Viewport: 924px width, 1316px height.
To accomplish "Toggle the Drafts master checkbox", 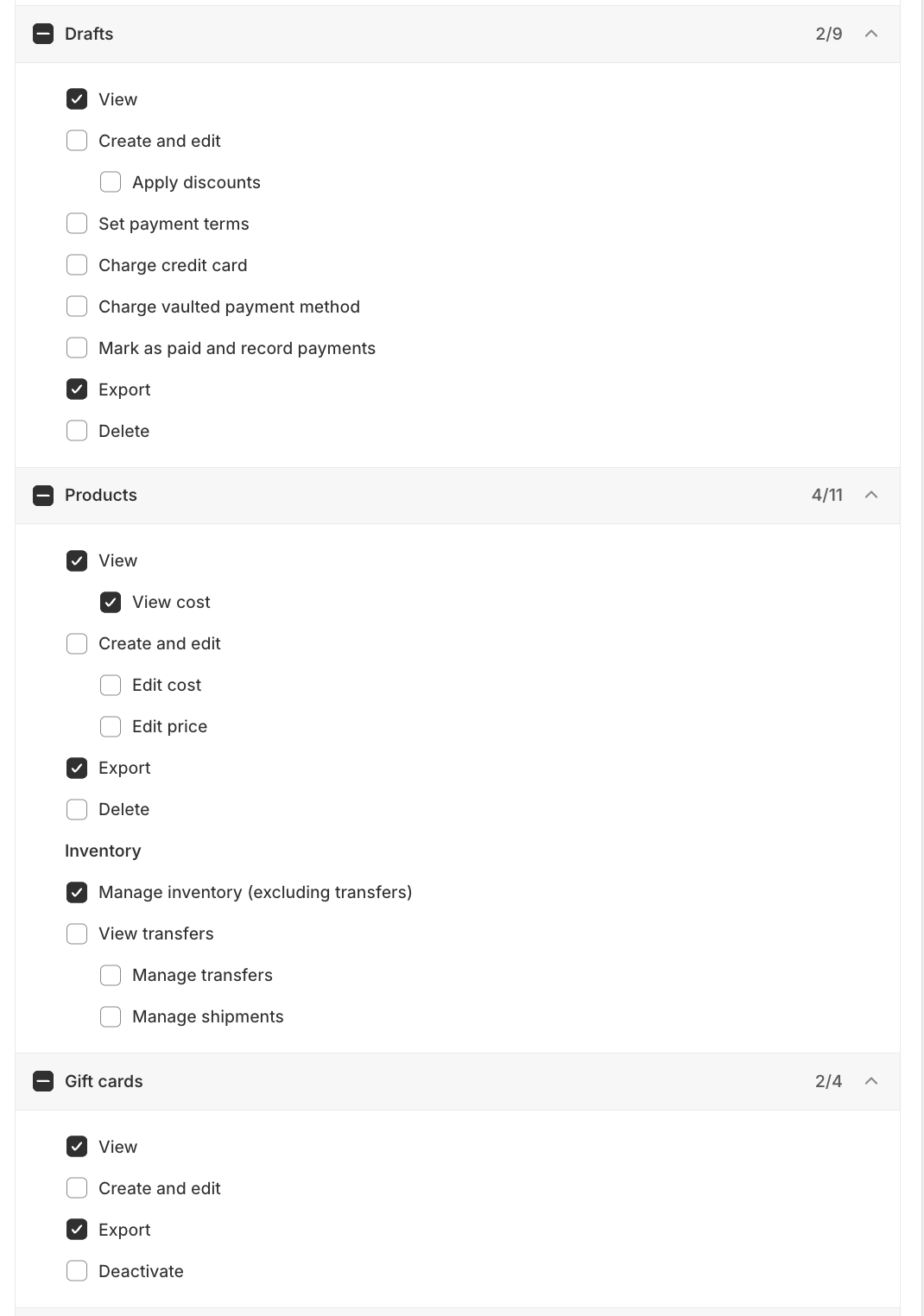I will coord(42,34).
